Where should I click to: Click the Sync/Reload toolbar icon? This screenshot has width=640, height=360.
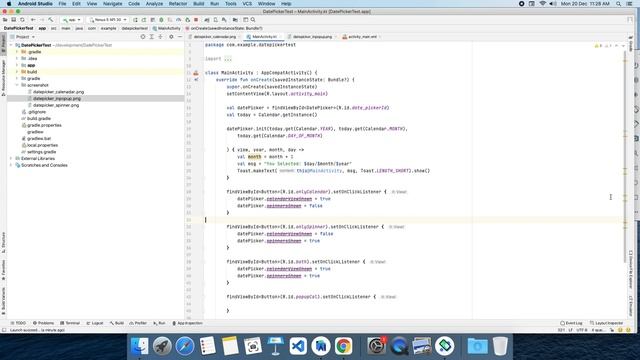[22, 20]
